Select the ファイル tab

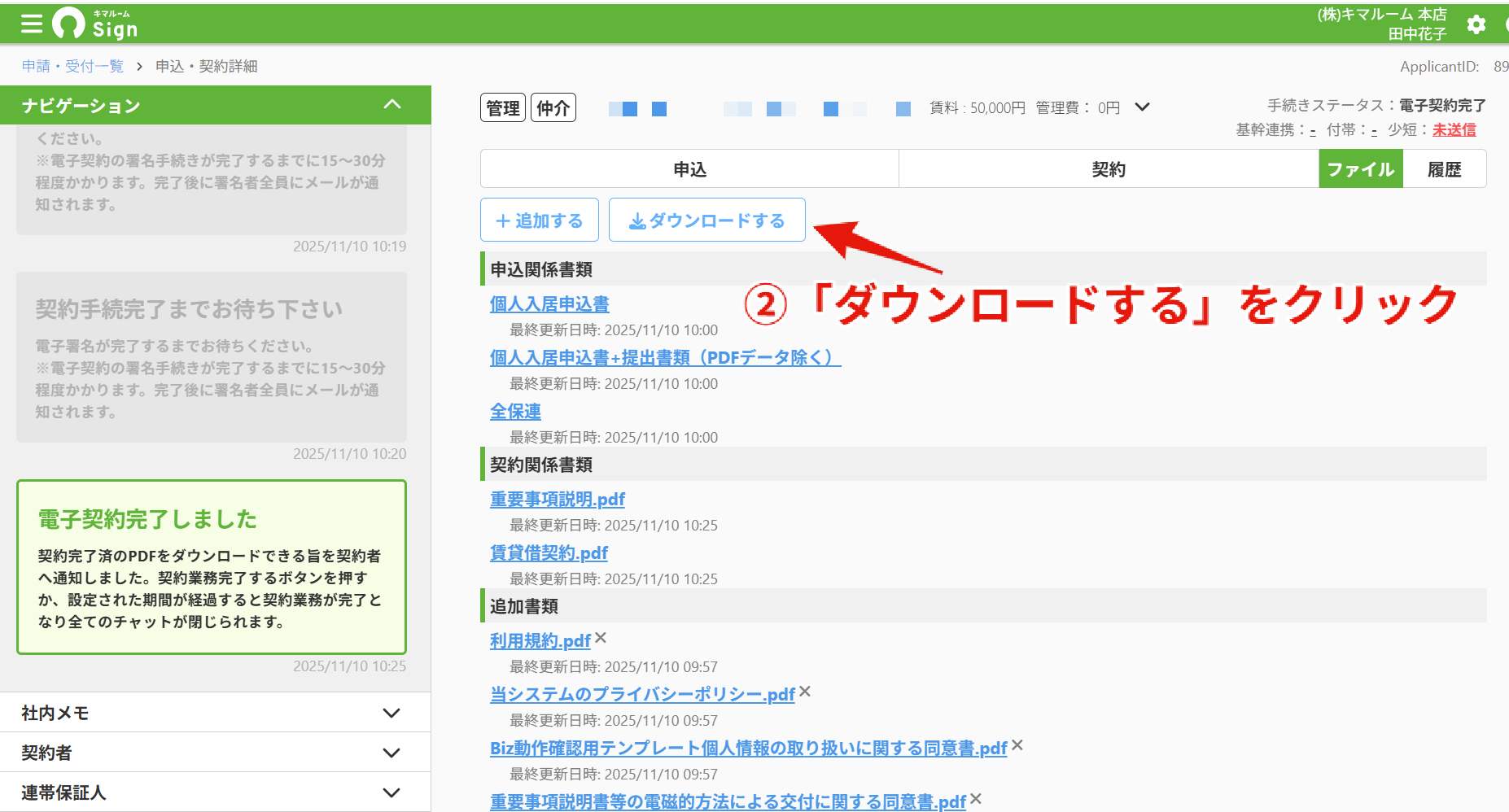click(x=1361, y=169)
